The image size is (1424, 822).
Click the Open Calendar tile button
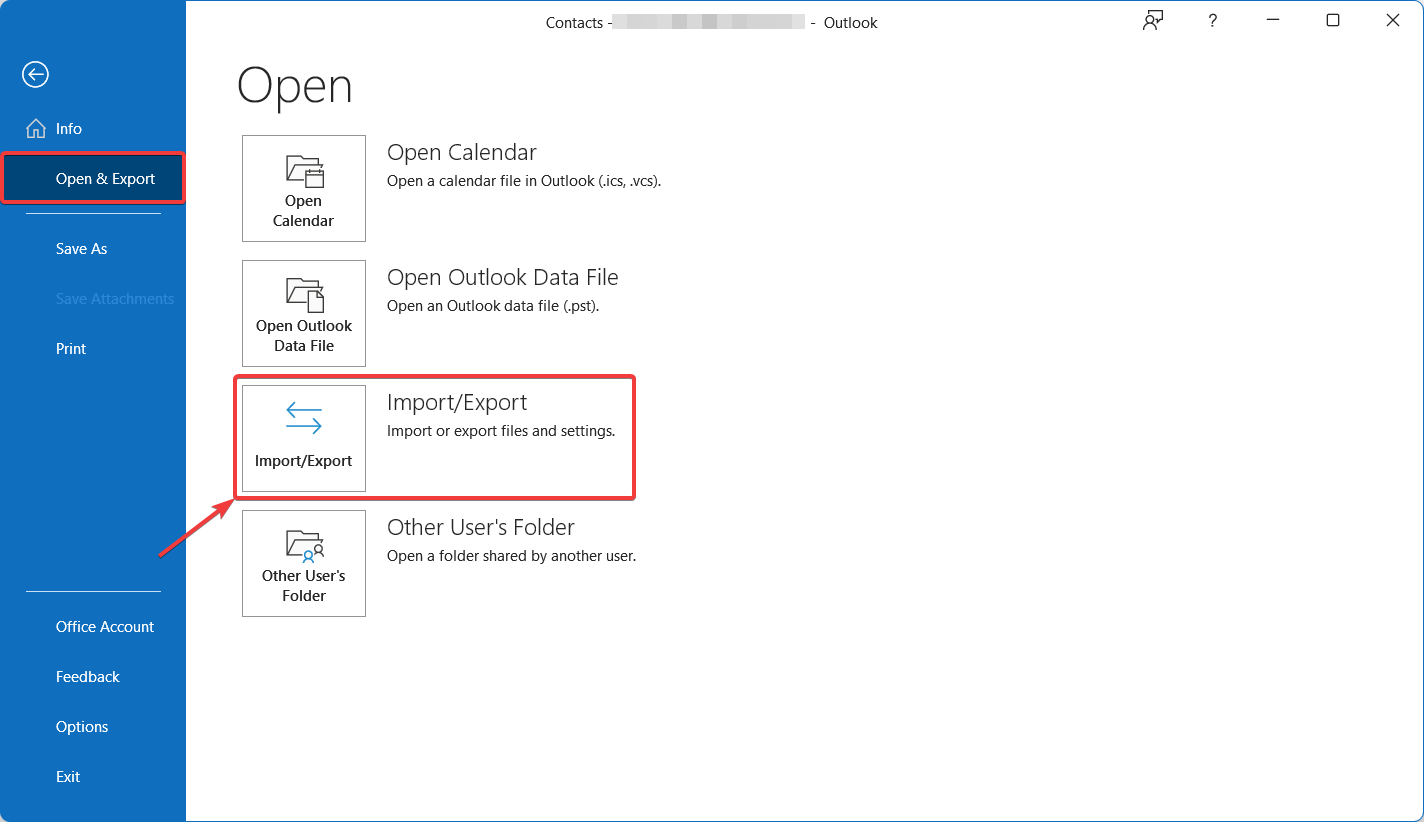click(304, 188)
